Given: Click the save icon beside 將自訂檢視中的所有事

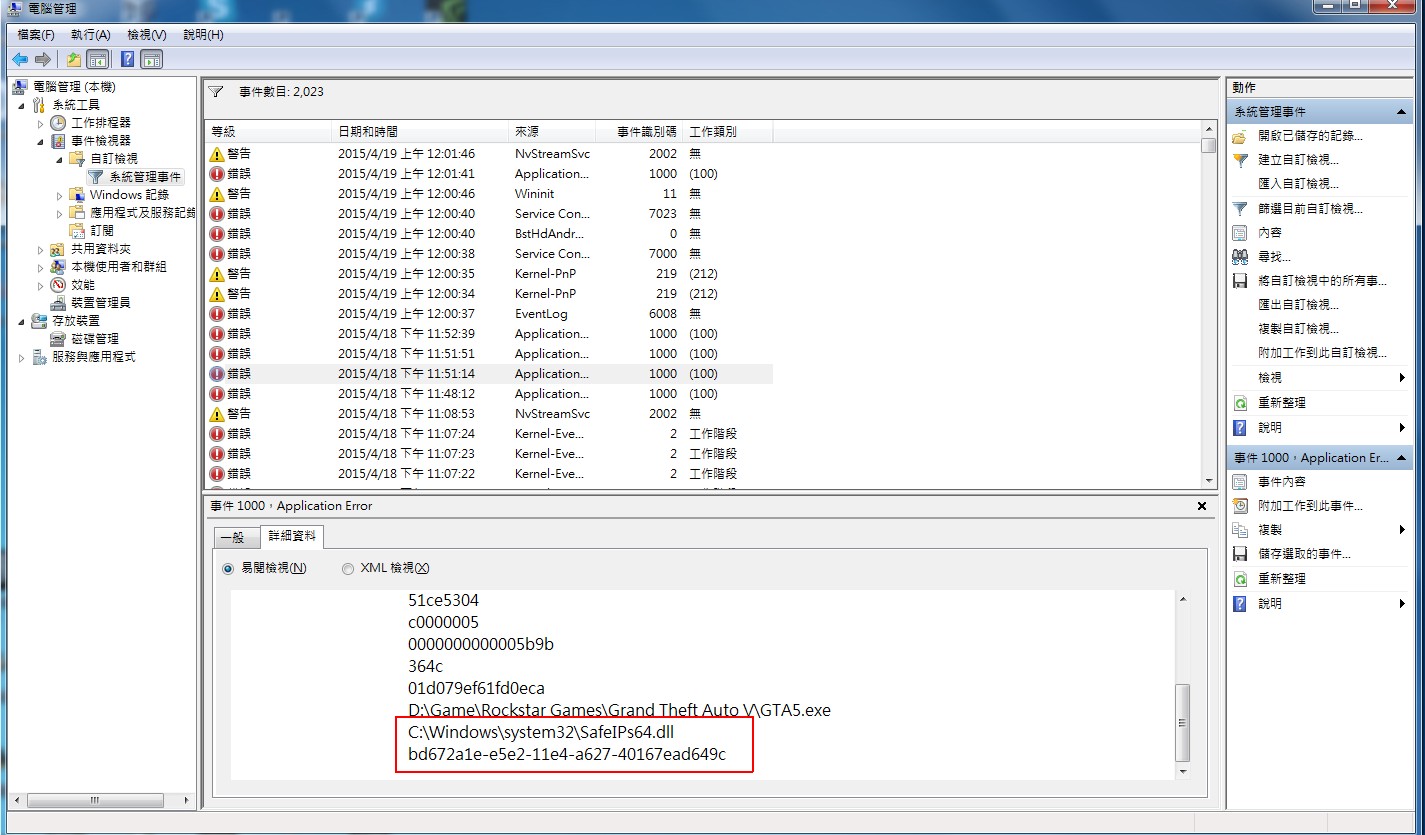Looking at the screenshot, I should pos(1240,281).
